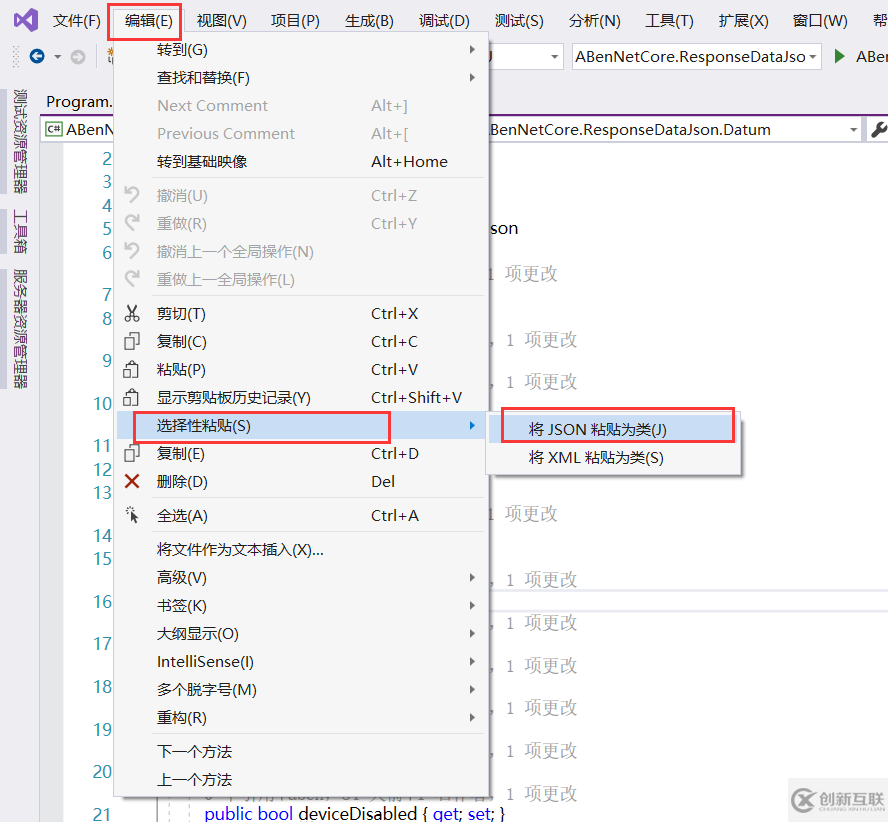This screenshot has height=822, width=888.
Task: Click the duplicate icon beside 复制(E)
Action: pyautogui.click(x=132, y=453)
